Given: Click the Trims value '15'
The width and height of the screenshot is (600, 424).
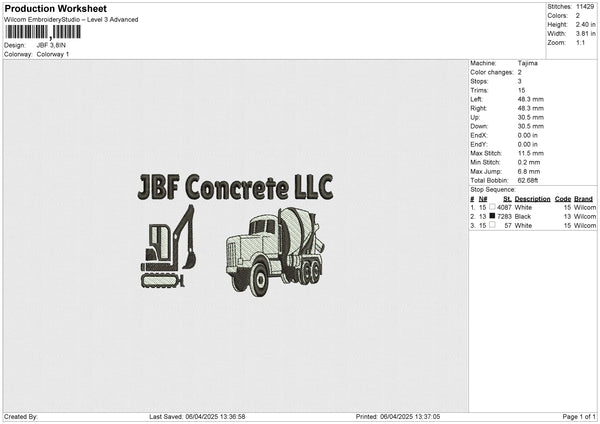Looking at the screenshot, I should (x=522, y=90).
